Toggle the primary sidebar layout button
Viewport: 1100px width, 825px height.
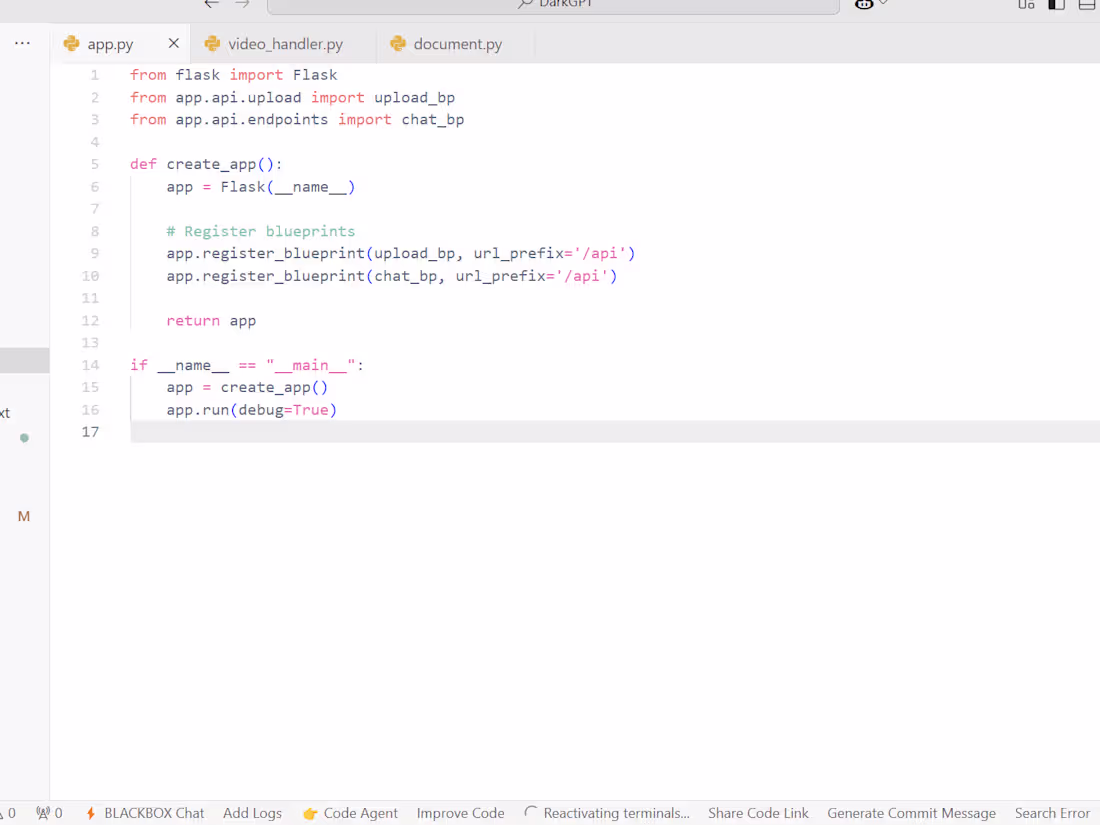pos(1056,4)
